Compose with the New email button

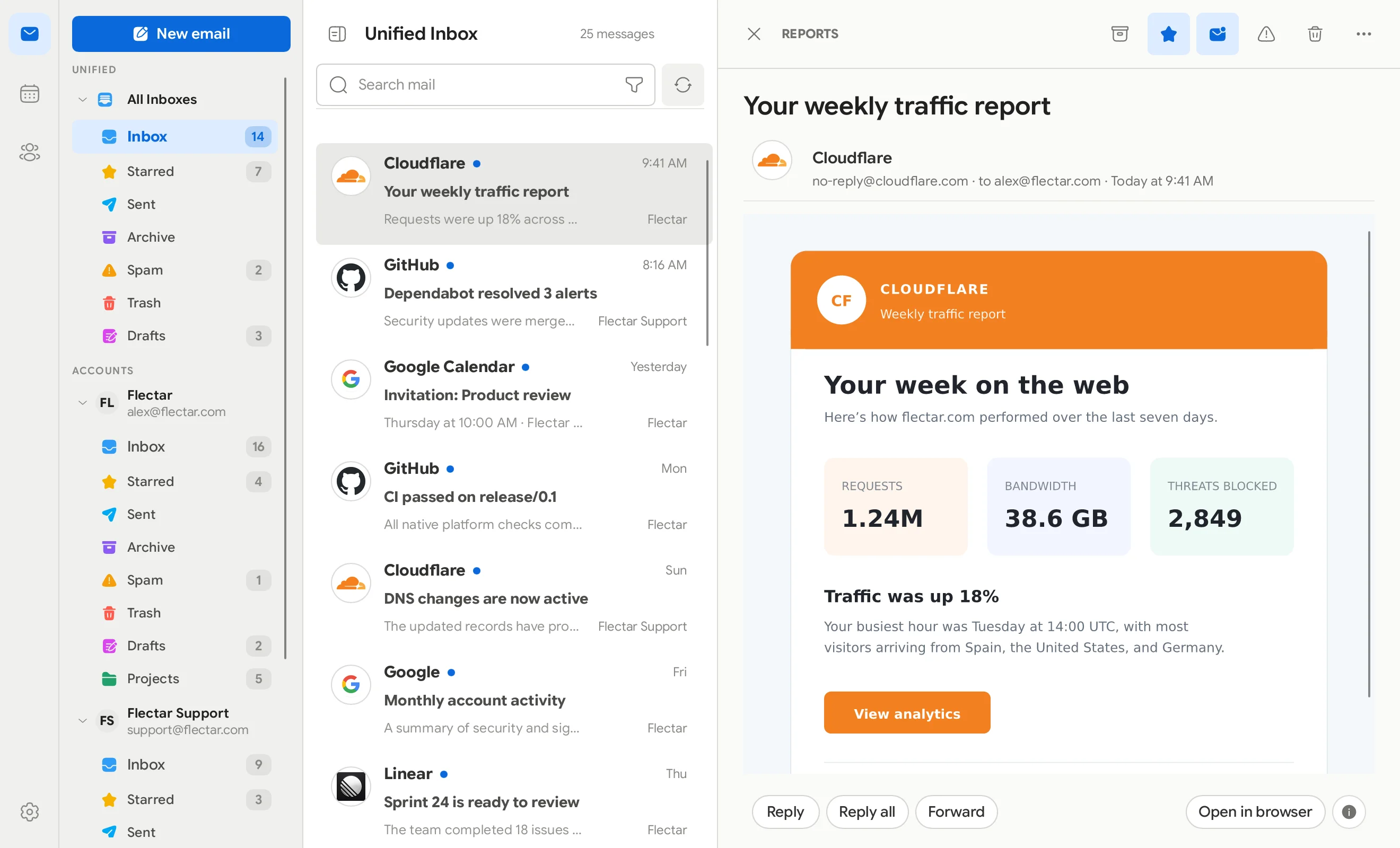pos(181,34)
